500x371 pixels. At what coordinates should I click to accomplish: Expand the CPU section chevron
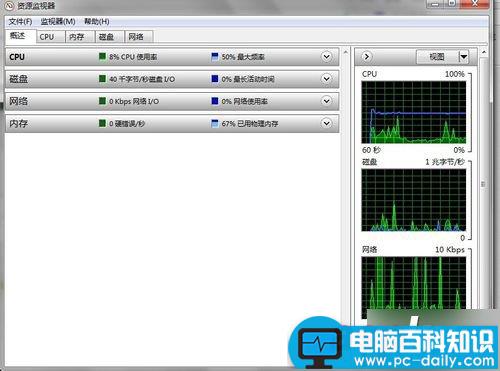pyautogui.click(x=327, y=57)
